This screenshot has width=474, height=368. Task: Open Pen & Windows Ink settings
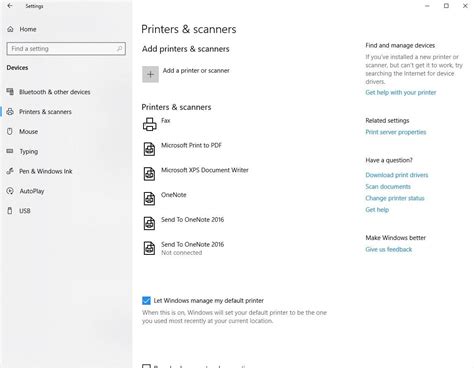click(45, 171)
